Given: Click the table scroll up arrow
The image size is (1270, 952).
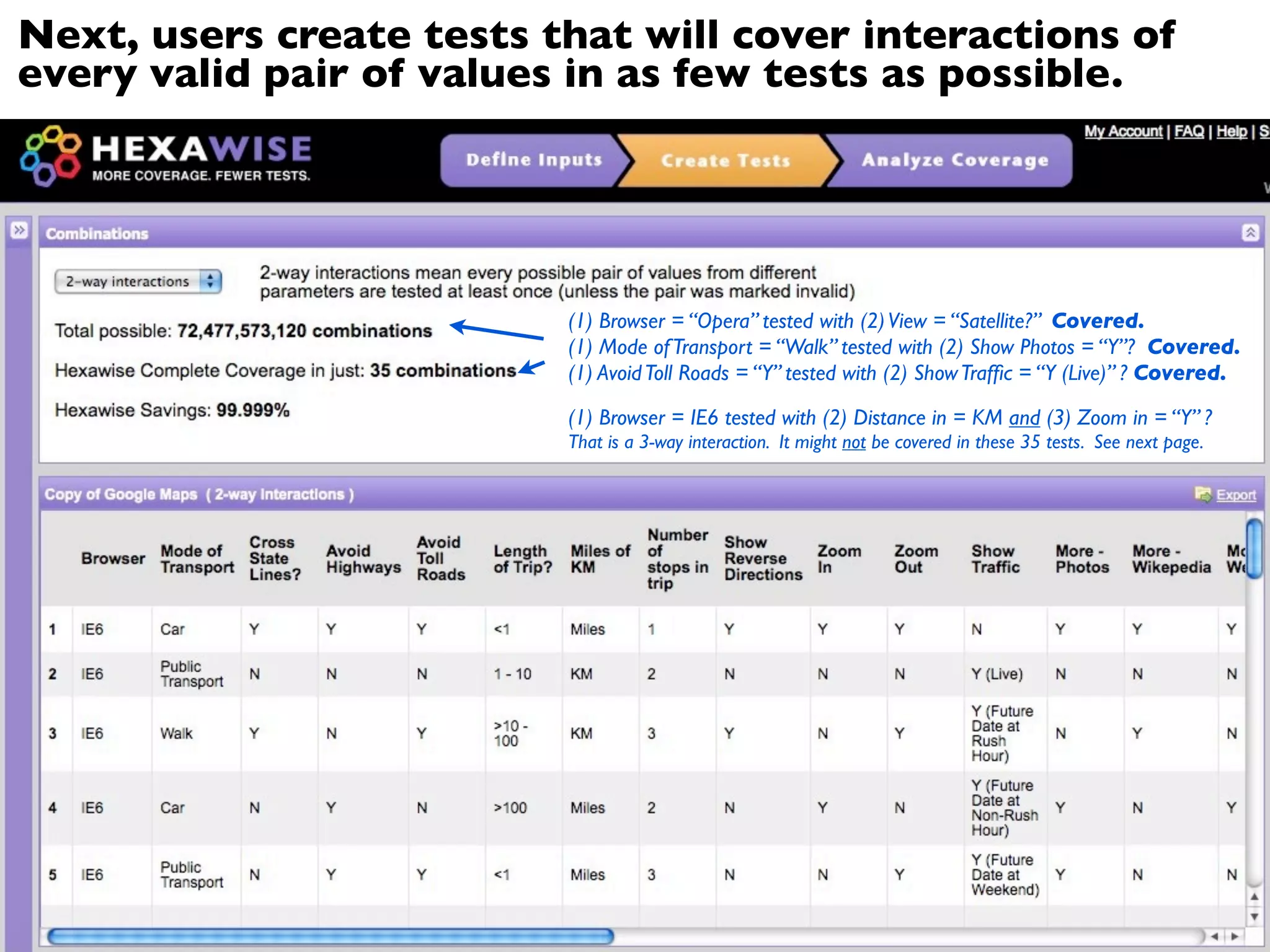Looking at the screenshot, I should click(x=1254, y=897).
